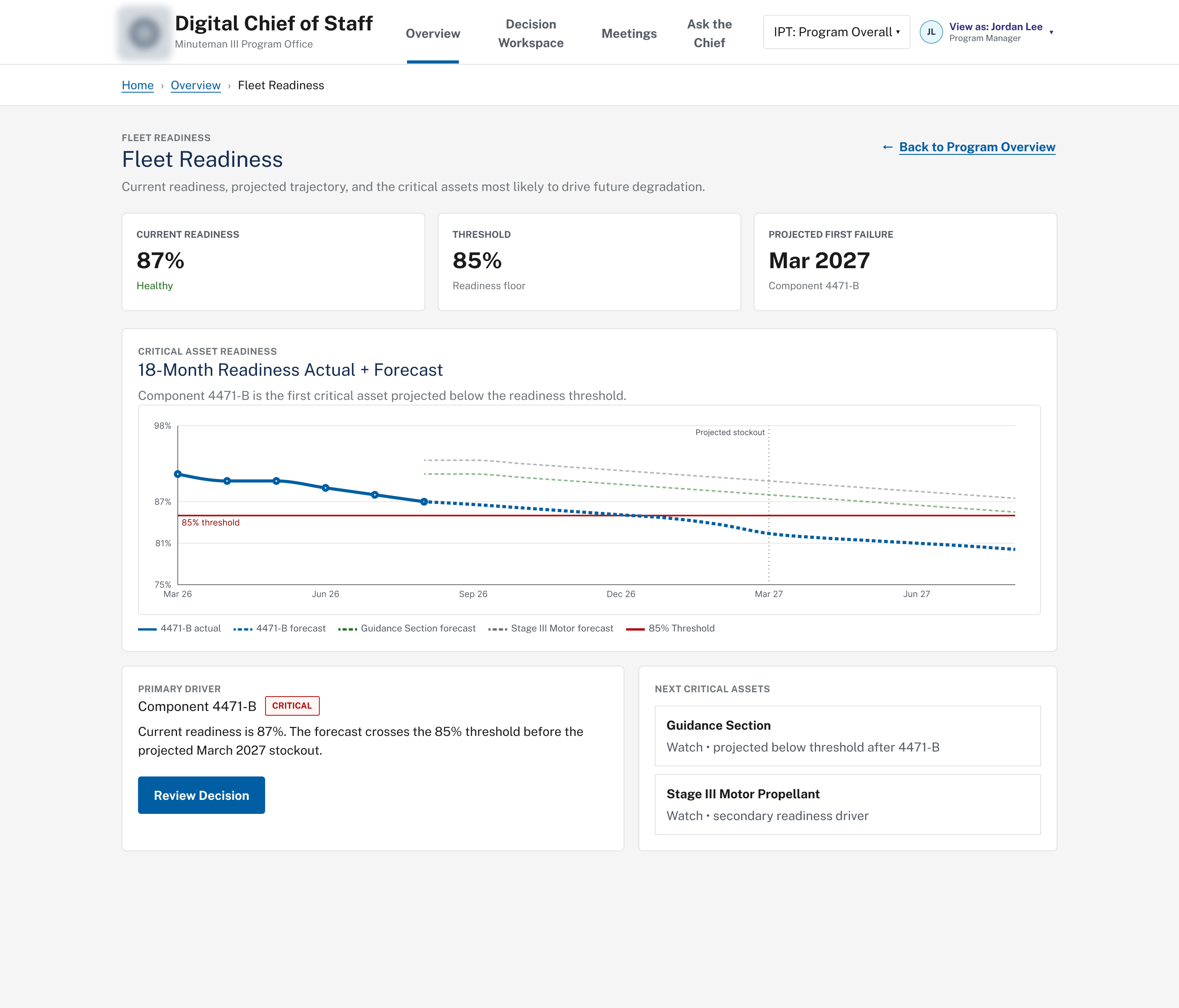Image resolution: width=1179 pixels, height=1008 pixels.
Task: Click the blurred program logo in header
Action: pos(144,32)
